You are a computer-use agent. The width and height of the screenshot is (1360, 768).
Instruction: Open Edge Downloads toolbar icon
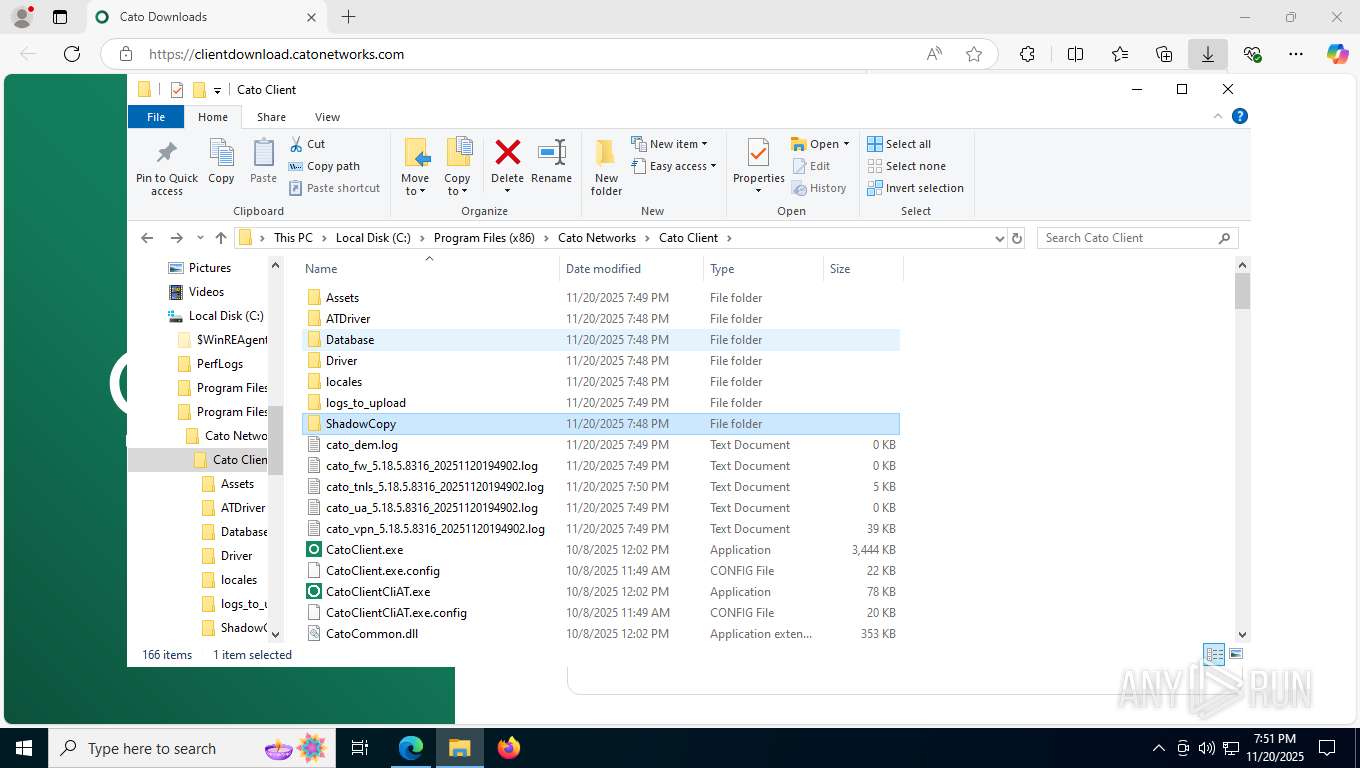1208,54
